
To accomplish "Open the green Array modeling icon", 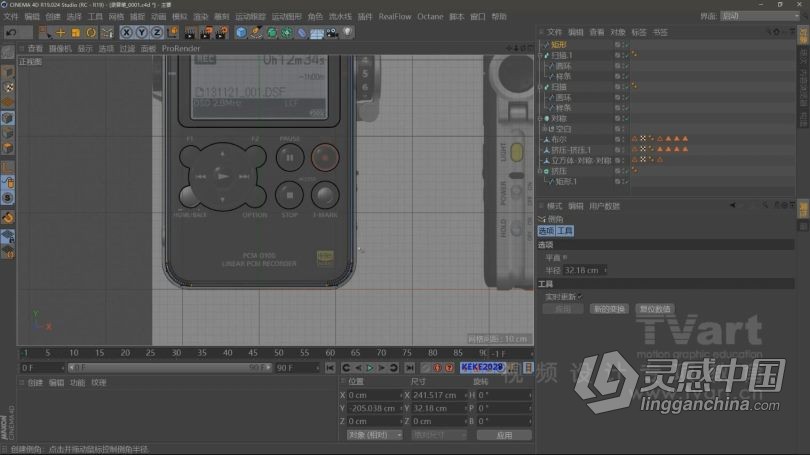I will [287, 33].
